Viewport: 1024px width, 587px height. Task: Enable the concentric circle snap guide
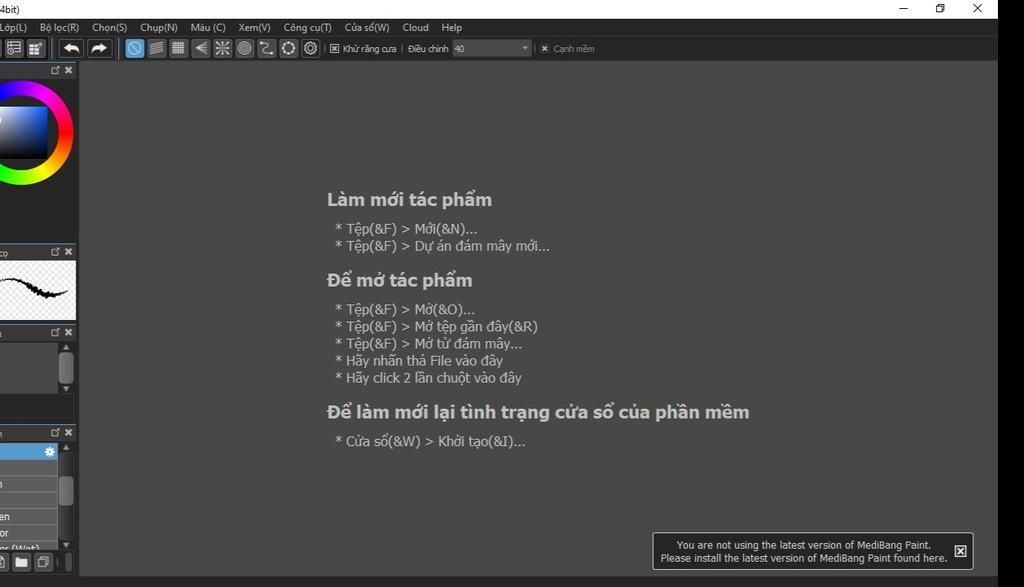244,48
